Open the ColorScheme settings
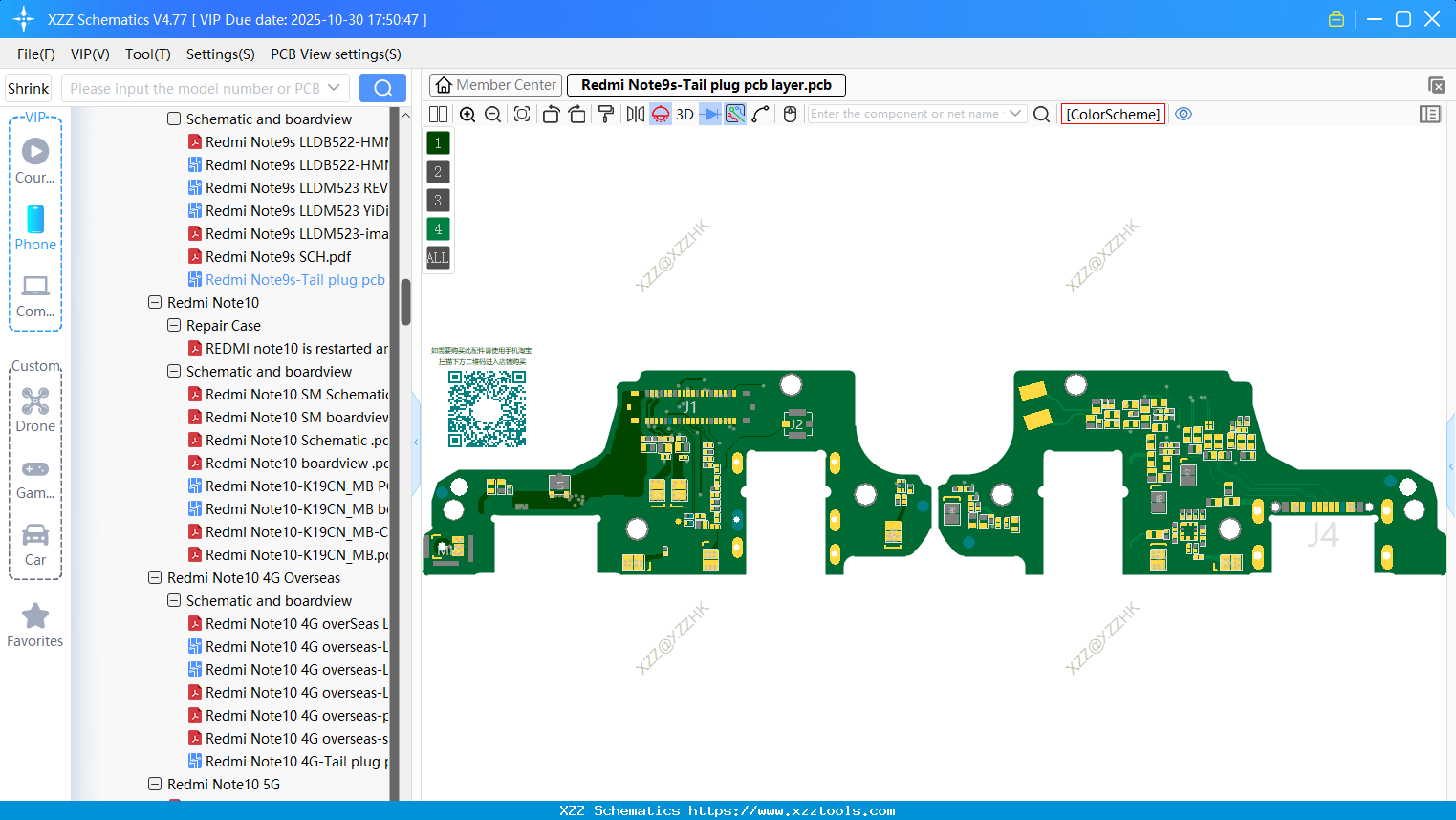The image size is (1456, 820). click(1113, 115)
